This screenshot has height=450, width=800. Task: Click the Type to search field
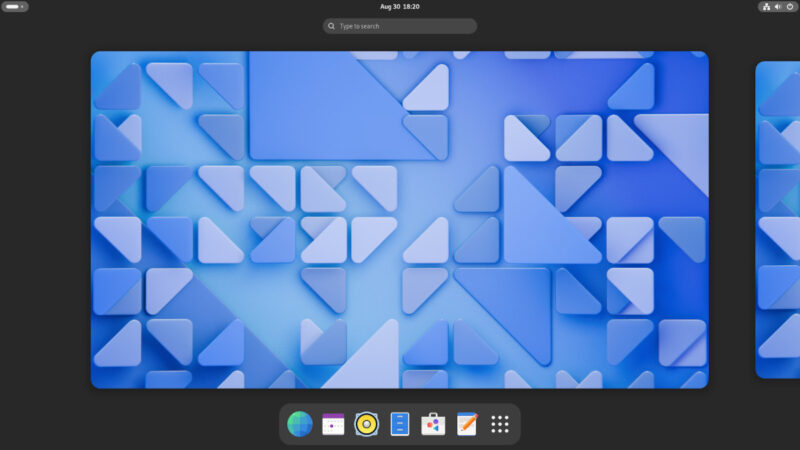click(400, 26)
